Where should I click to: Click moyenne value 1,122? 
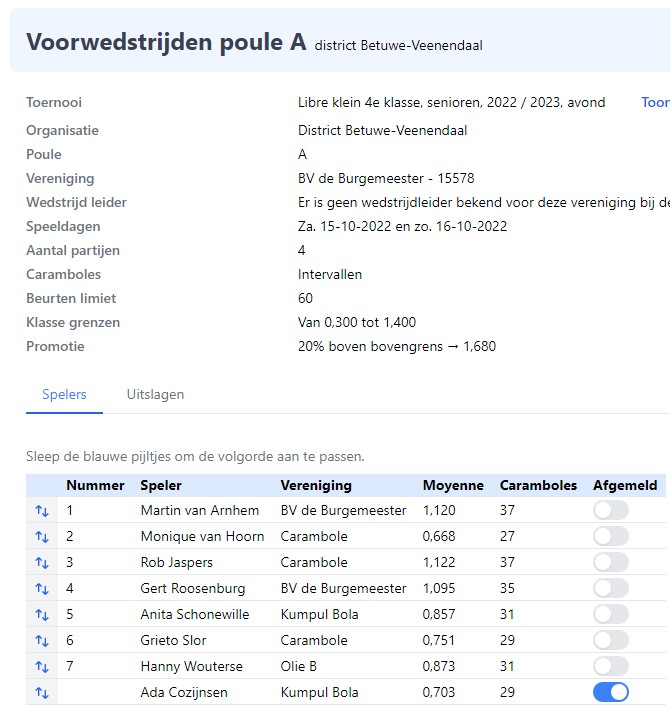click(x=439, y=562)
